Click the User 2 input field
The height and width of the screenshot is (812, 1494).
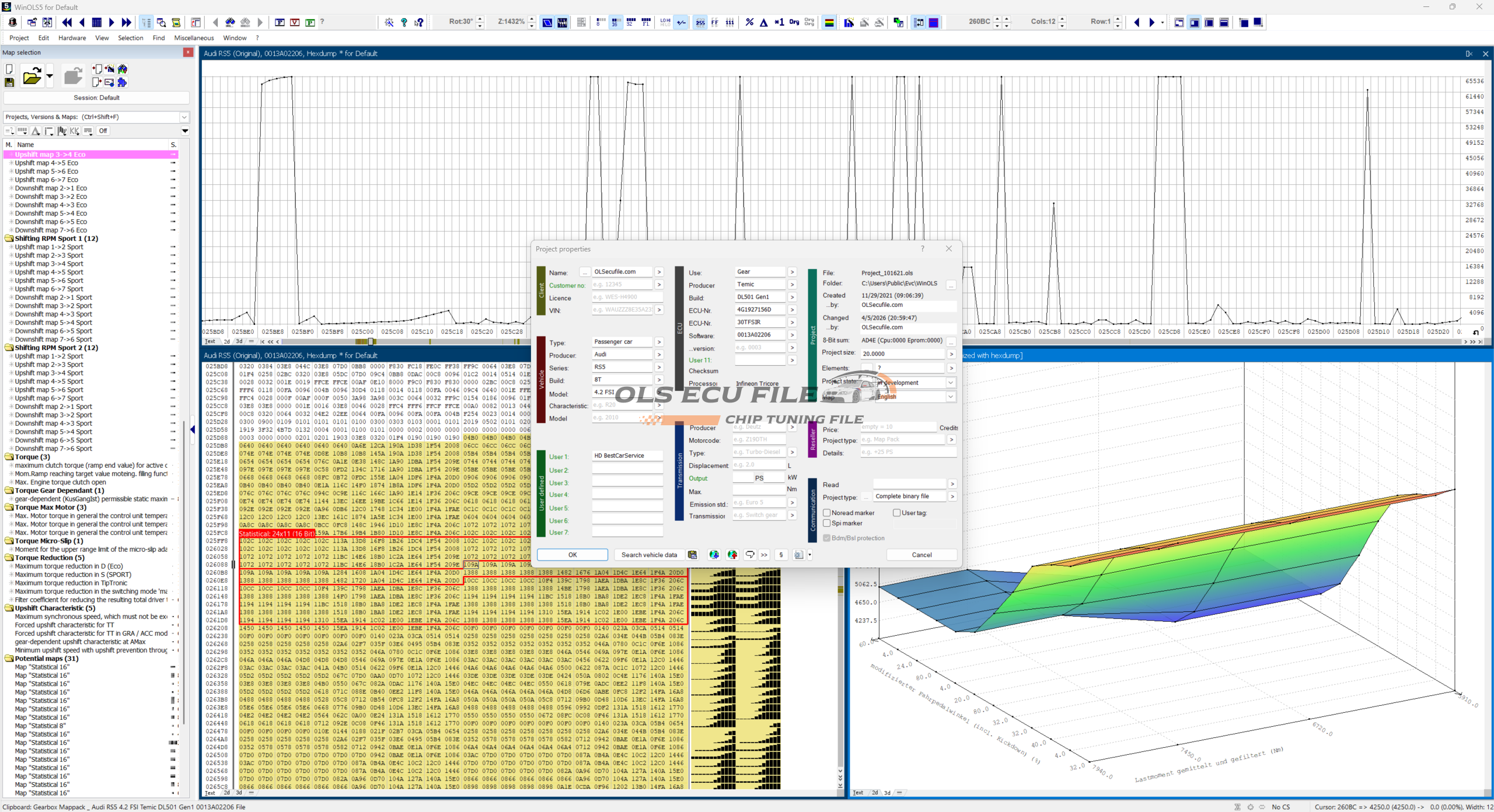pos(627,470)
